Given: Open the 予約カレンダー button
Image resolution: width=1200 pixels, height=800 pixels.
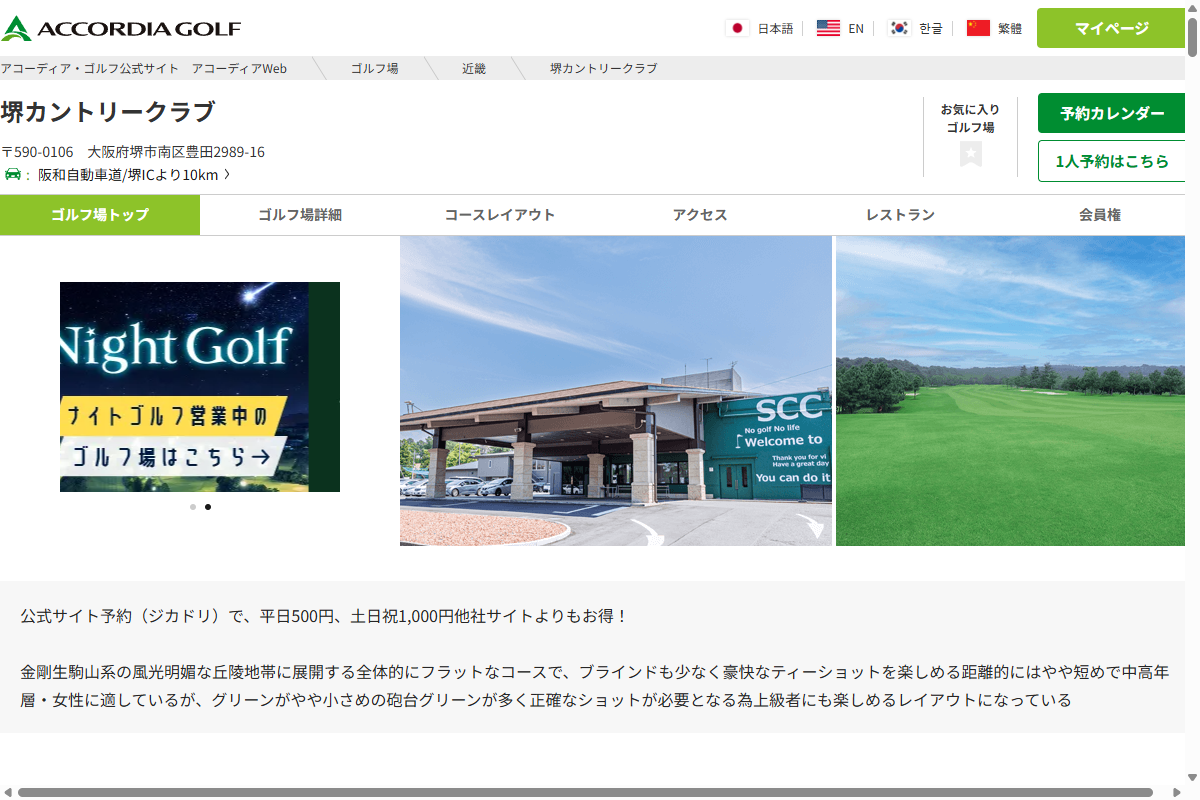Looking at the screenshot, I should (1112, 113).
